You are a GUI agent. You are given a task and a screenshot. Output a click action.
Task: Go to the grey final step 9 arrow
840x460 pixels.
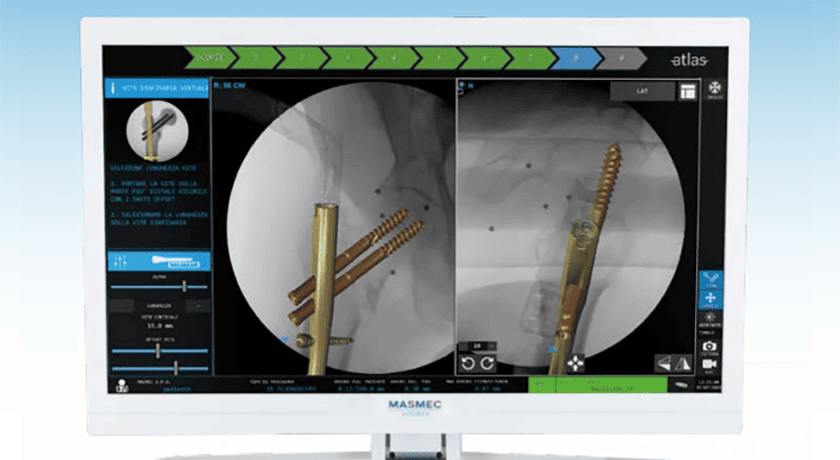click(x=621, y=58)
